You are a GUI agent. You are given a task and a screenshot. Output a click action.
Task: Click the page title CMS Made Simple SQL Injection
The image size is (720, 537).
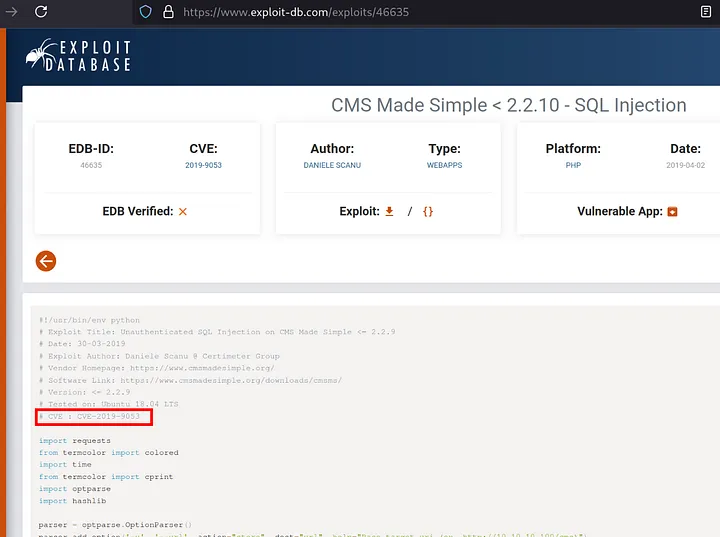[x=509, y=105]
